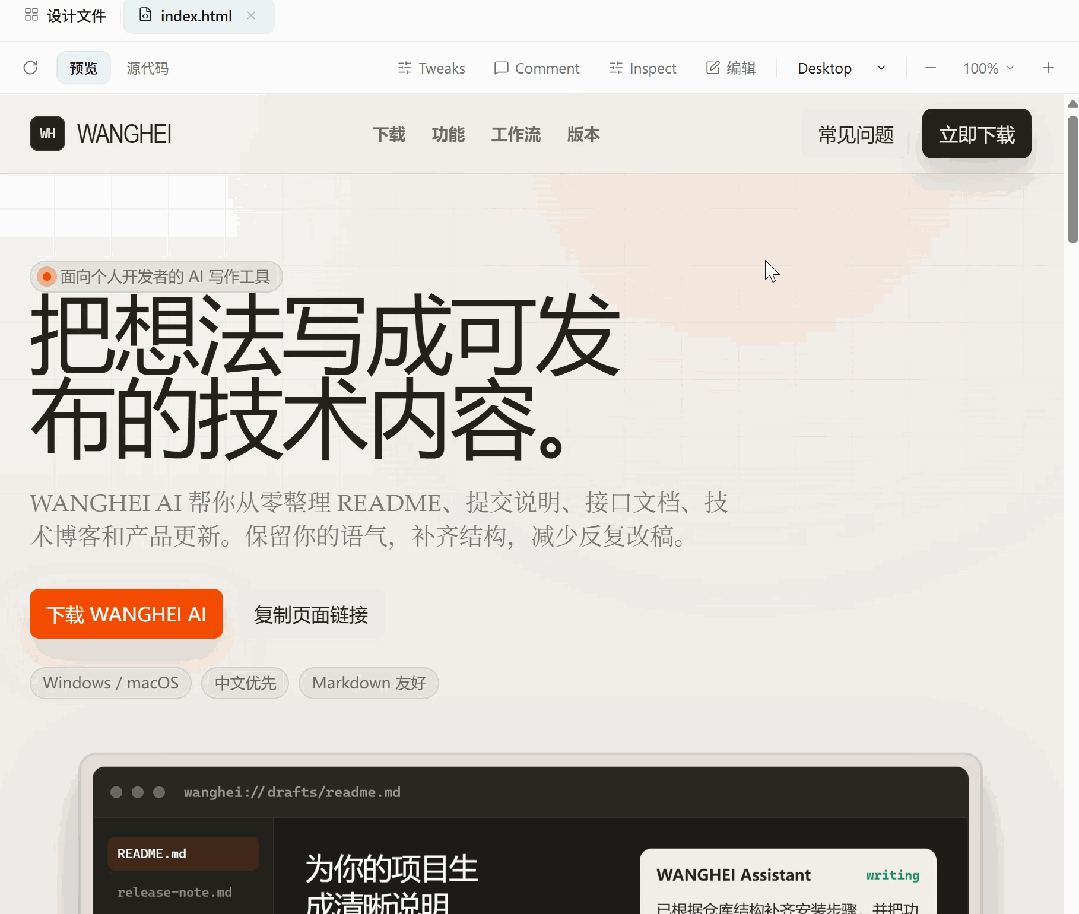This screenshot has width=1079, height=914.
Task: Click the scrollbar up arrow
Action: [x=1073, y=104]
